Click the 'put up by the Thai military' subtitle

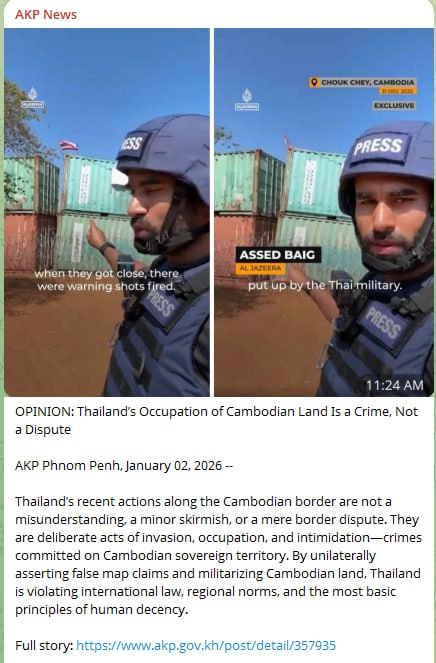click(324, 285)
